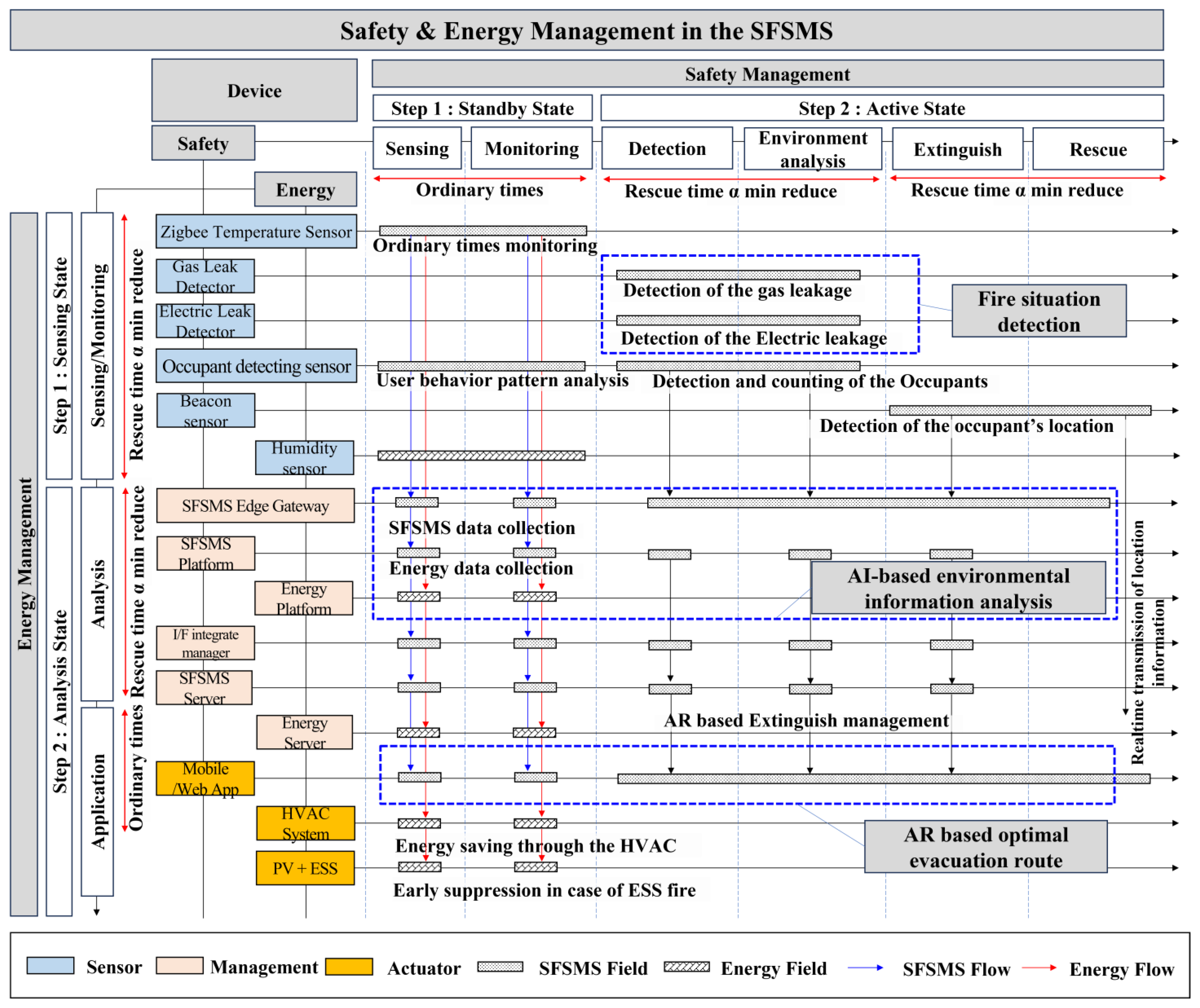This screenshot has width=1200, height=1008.
Task: Click the orange Actuator legend swatch
Action: coord(349,966)
